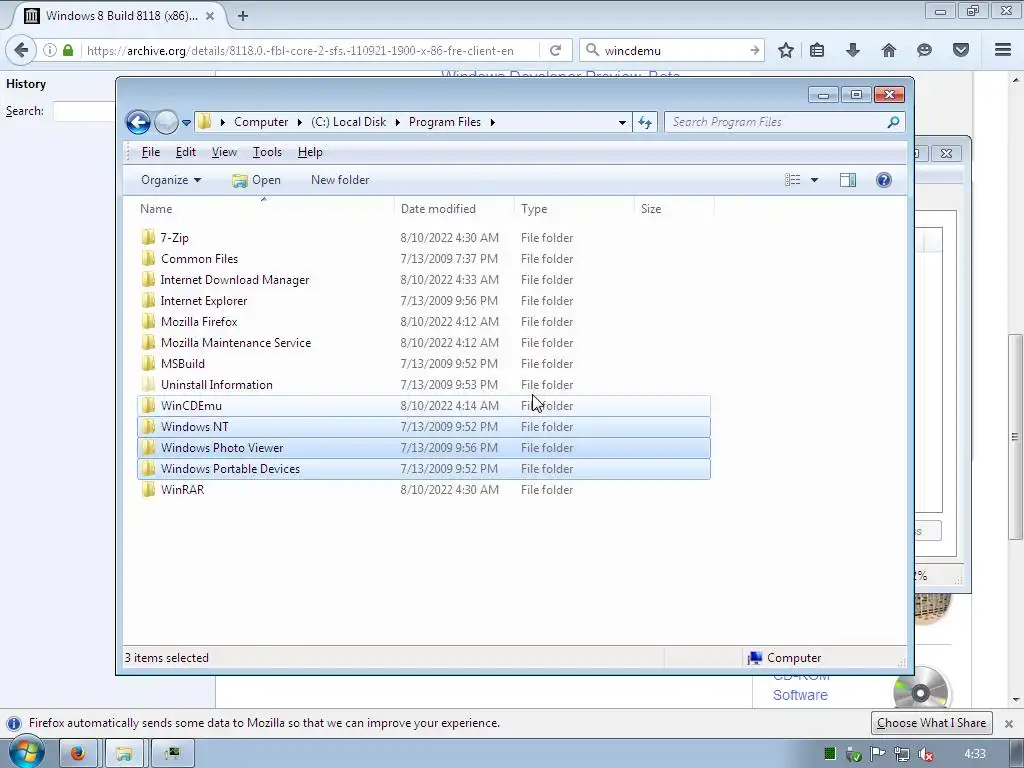Select the Common Files folder

pyautogui.click(x=424, y=259)
